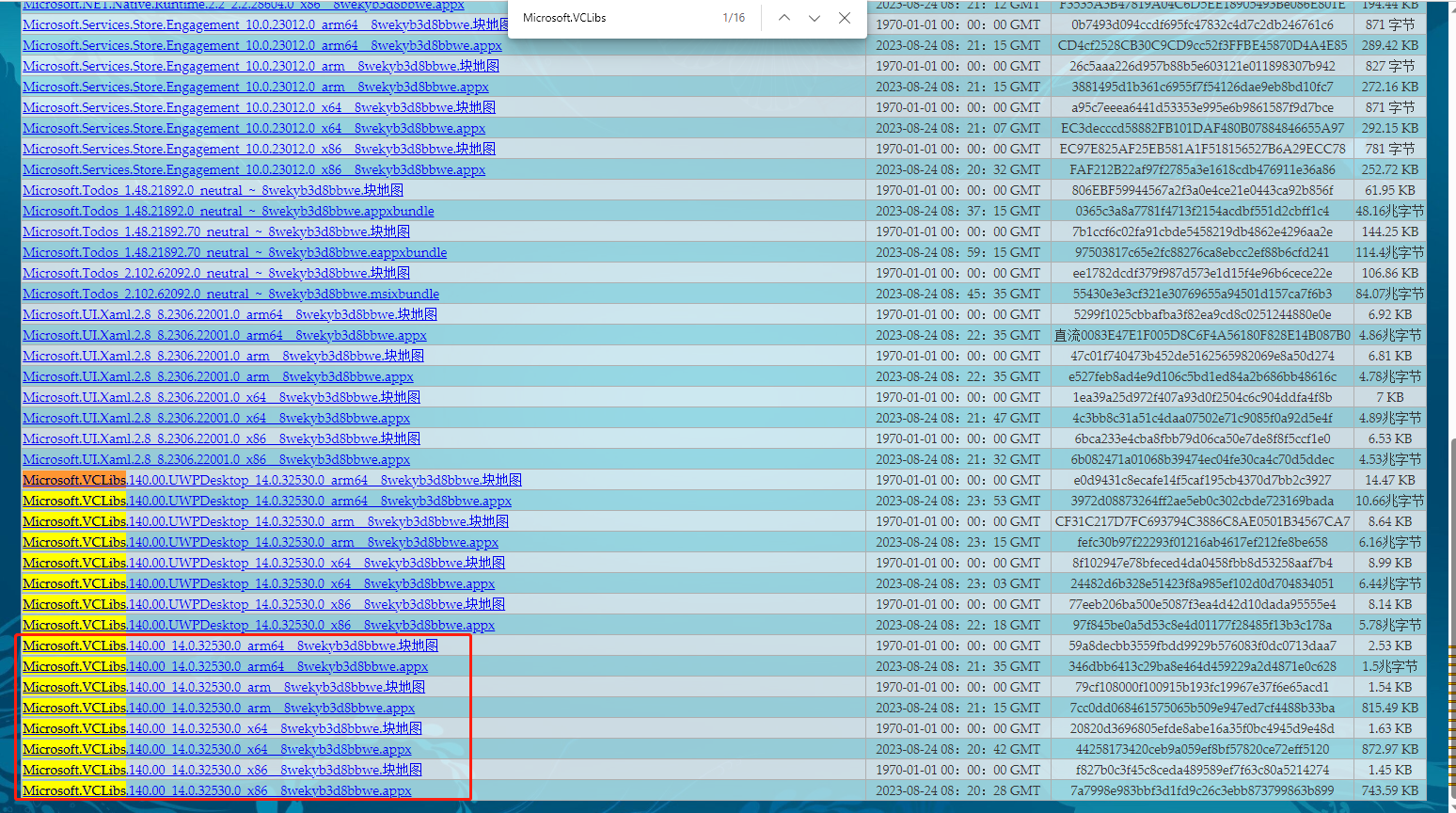Image resolution: width=1456 pixels, height=813 pixels.
Task: Open VCLibs.140.00.UWPDesktop arm64 blockmap link
Action: [x=272, y=481]
